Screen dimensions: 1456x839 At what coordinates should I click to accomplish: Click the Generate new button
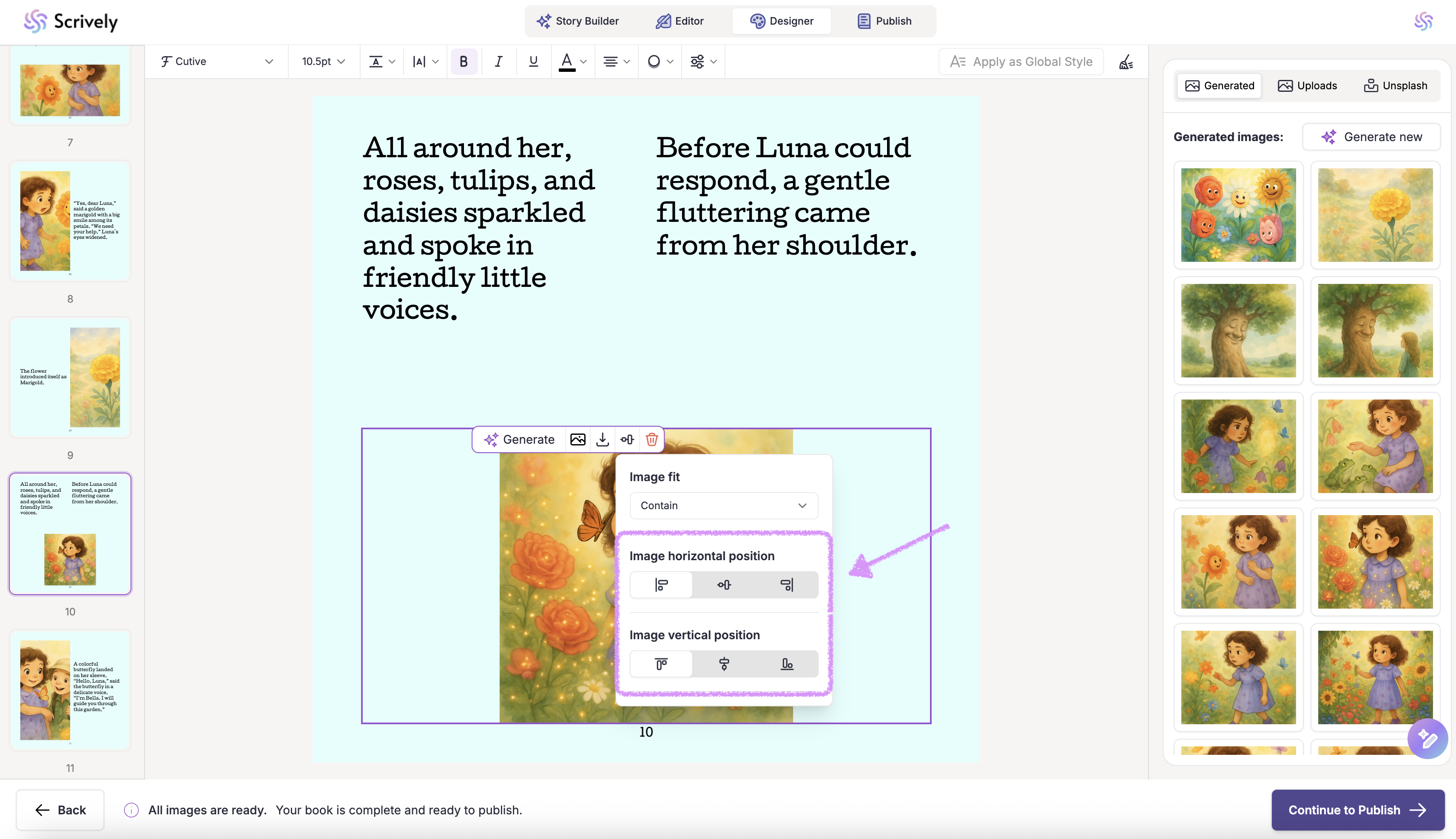1371,137
